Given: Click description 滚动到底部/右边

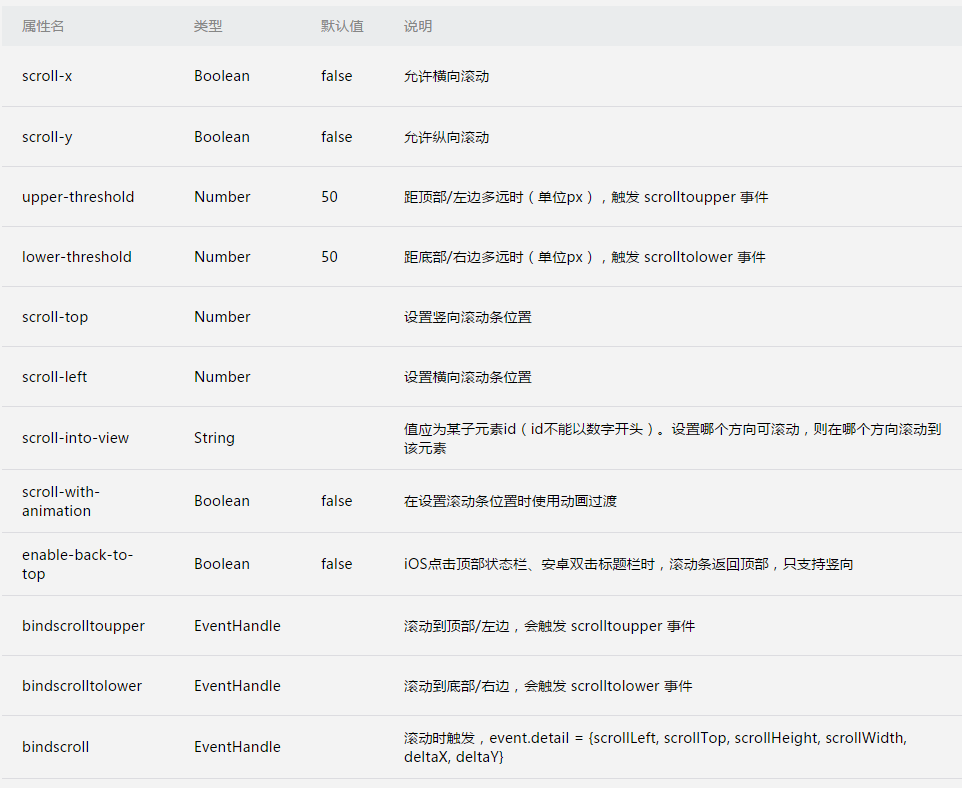Looking at the screenshot, I should (548, 686).
